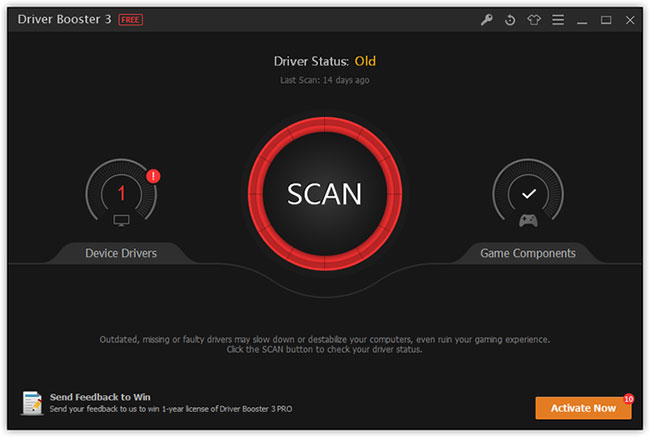Maximize the Driver Booster window
The height and width of the screenshot is (437, 650).
(606, 19)
